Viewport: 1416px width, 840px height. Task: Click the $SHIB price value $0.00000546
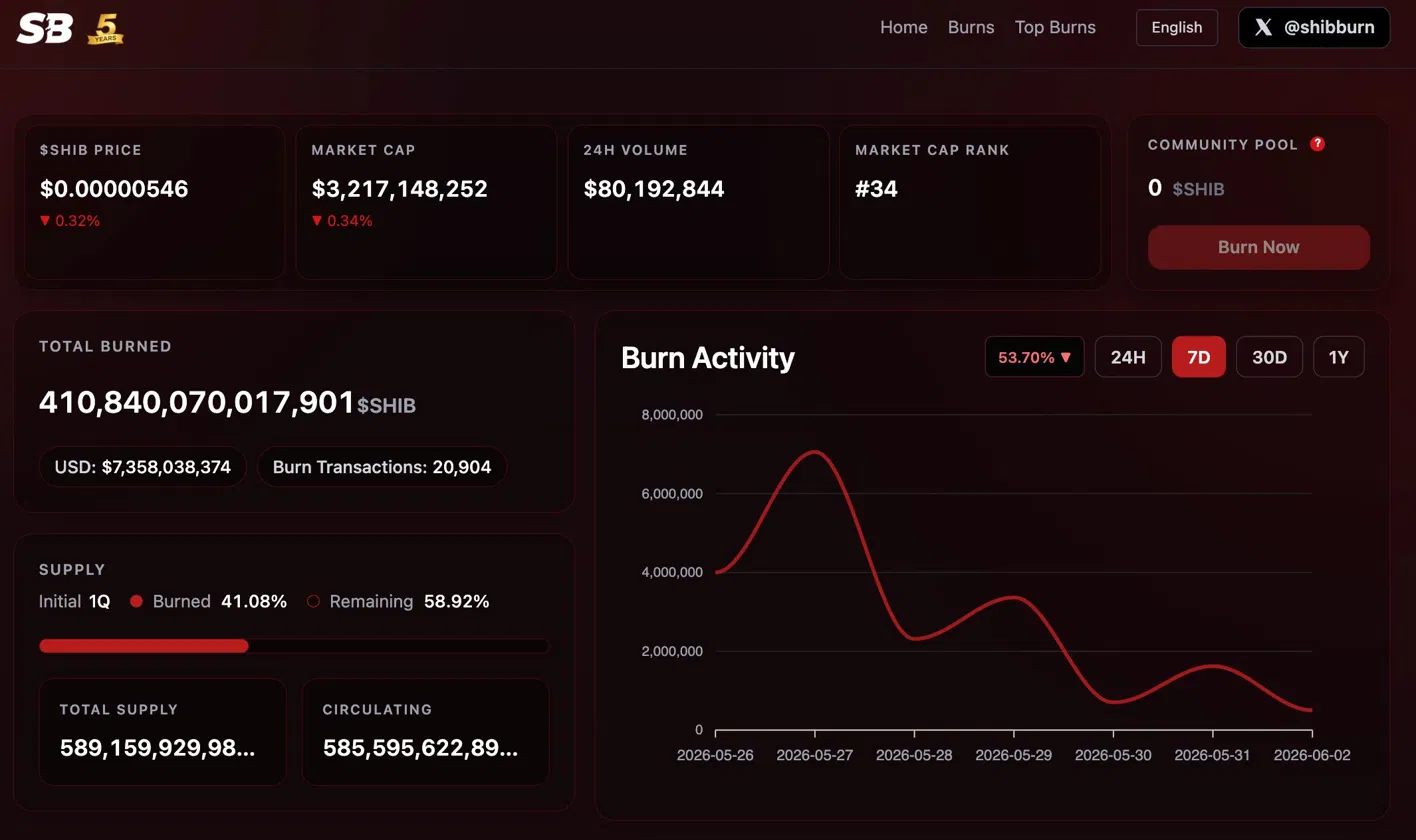[x=114, y=189]
